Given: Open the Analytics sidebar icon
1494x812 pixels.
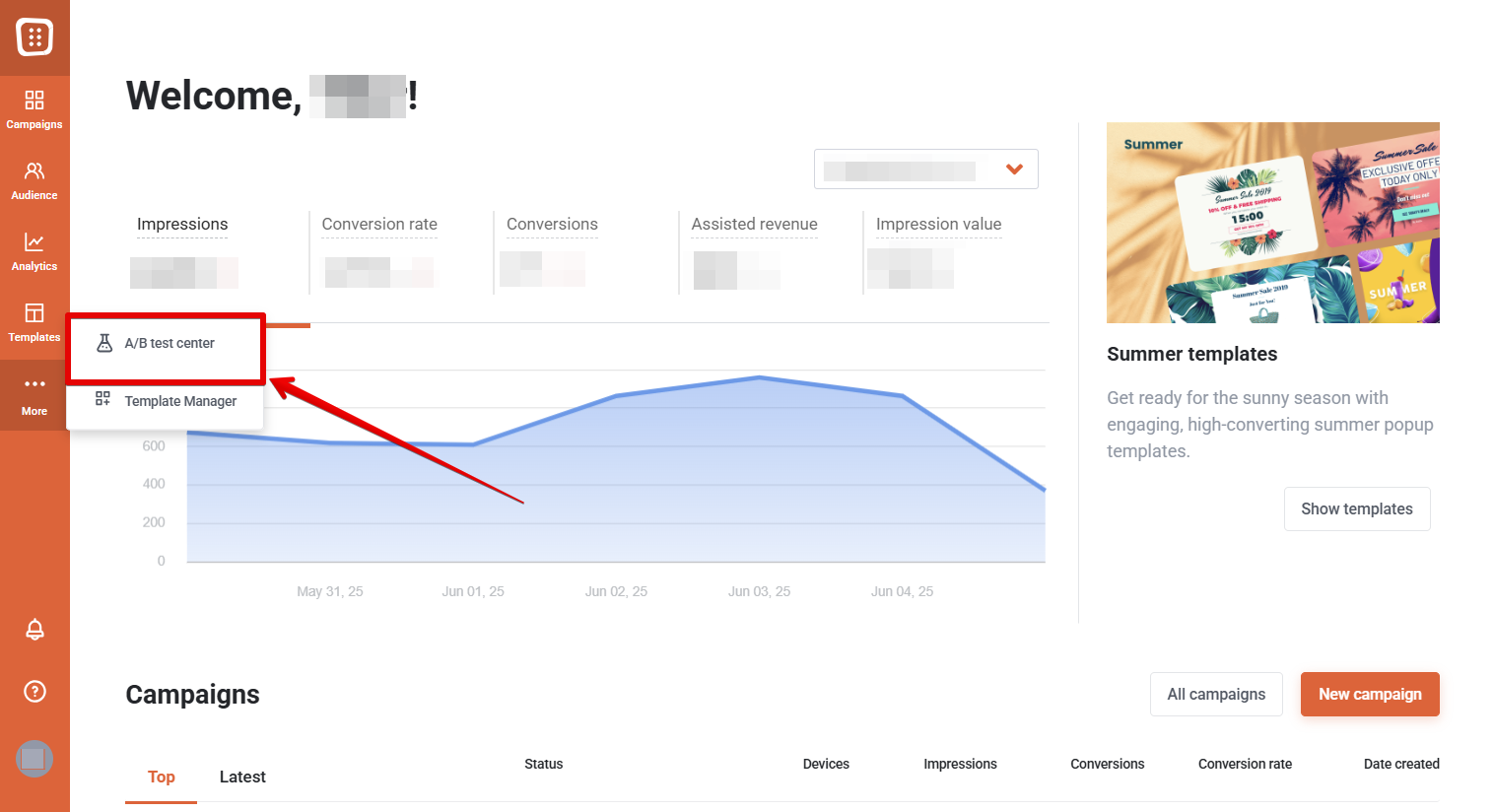Looking at the screenshot, I should pos(34,251).
